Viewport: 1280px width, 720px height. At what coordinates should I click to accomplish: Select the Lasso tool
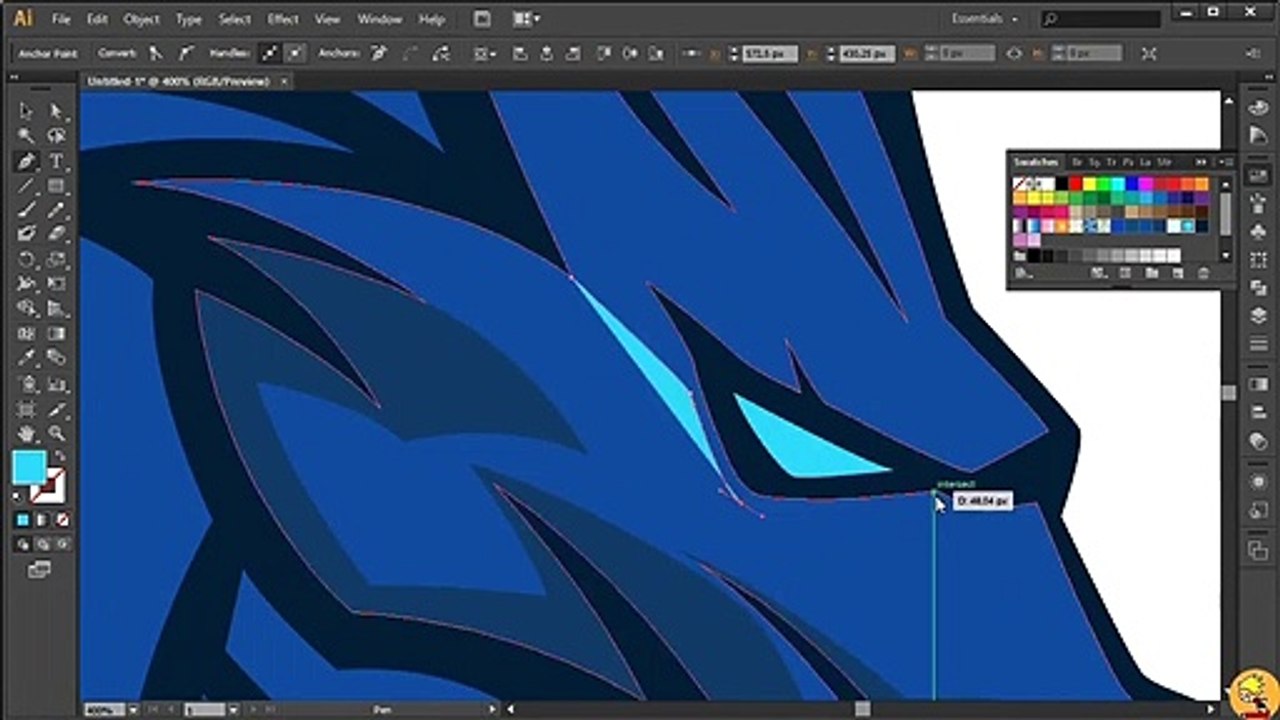point(56,136)
